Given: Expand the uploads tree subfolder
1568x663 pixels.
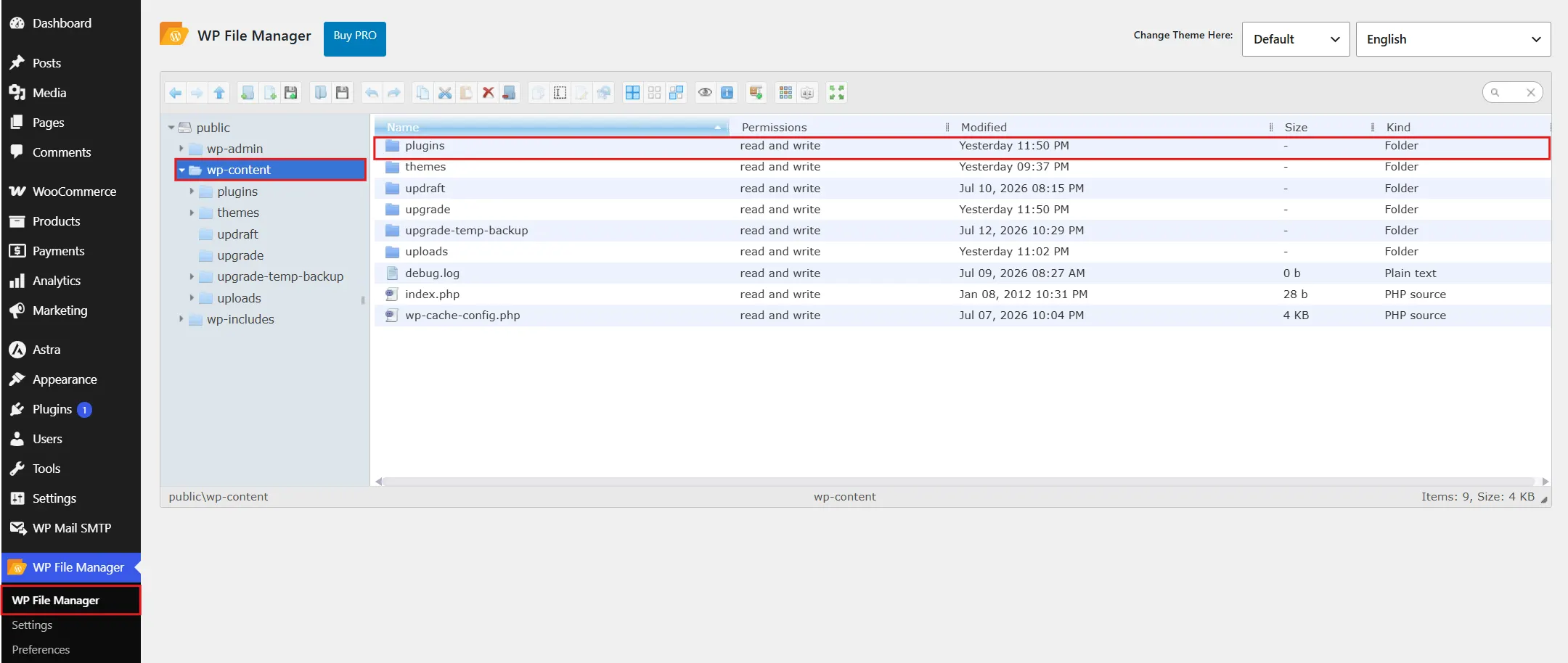Looking at the screenshot, I should tap(192, 298).
